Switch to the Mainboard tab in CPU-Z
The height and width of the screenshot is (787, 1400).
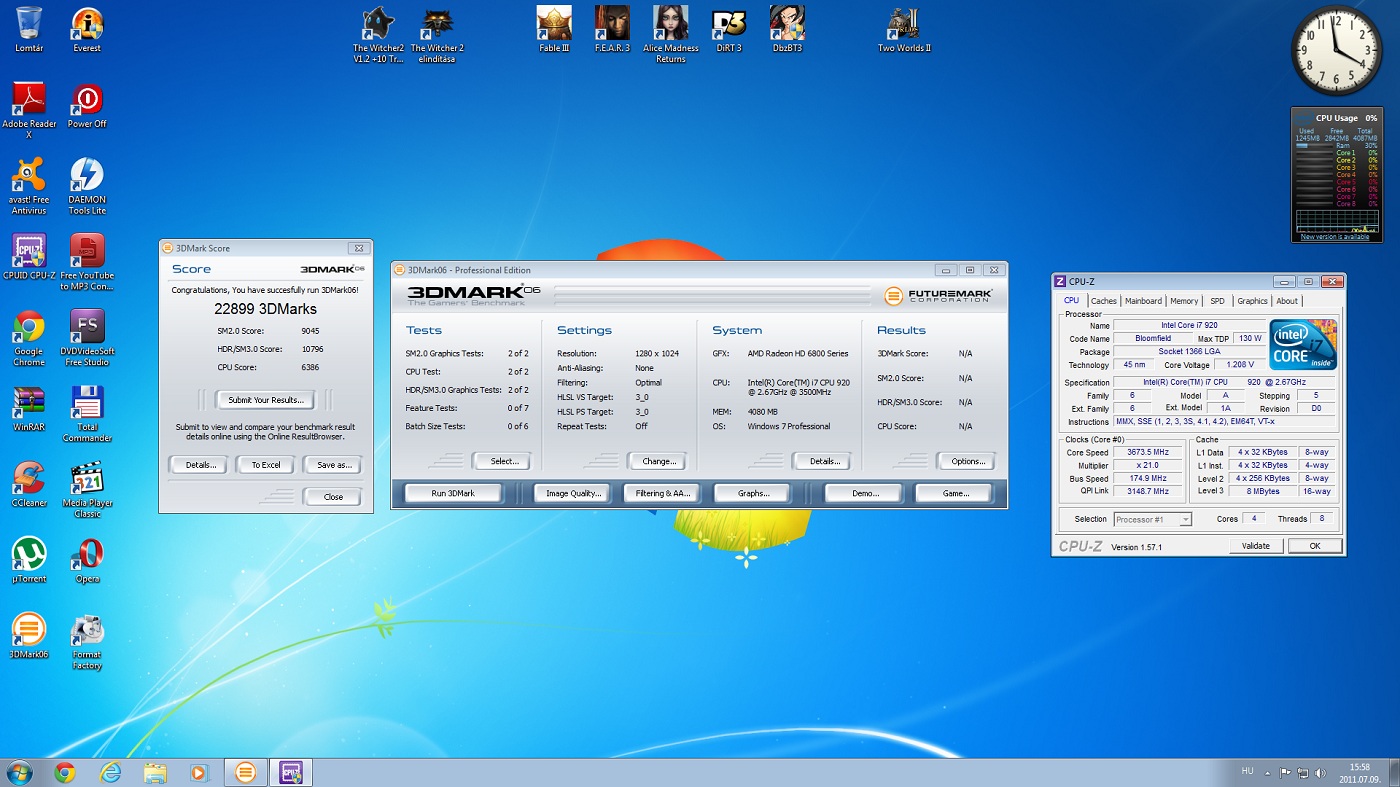(x=1143, y=301)
